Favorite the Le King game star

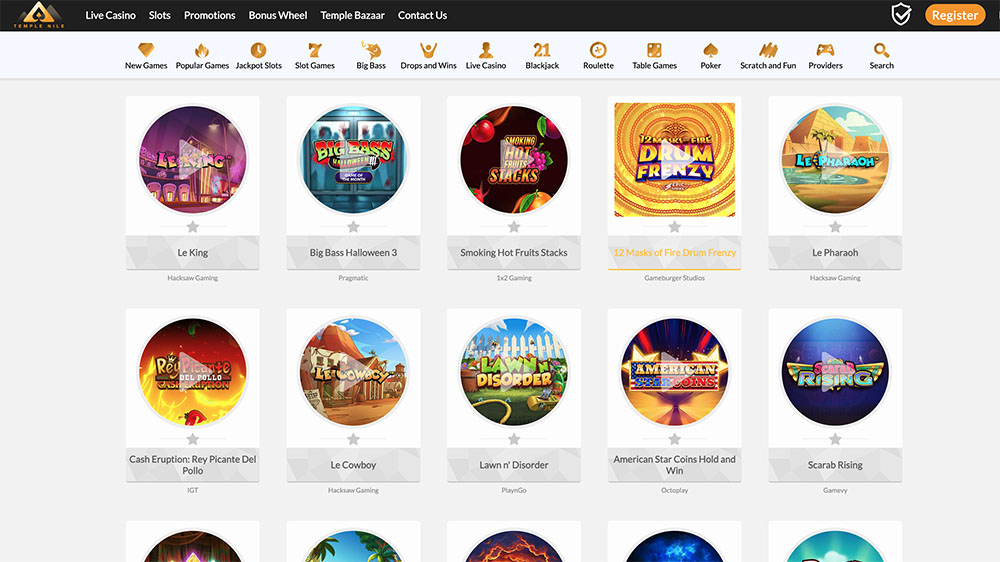(193, 226)
